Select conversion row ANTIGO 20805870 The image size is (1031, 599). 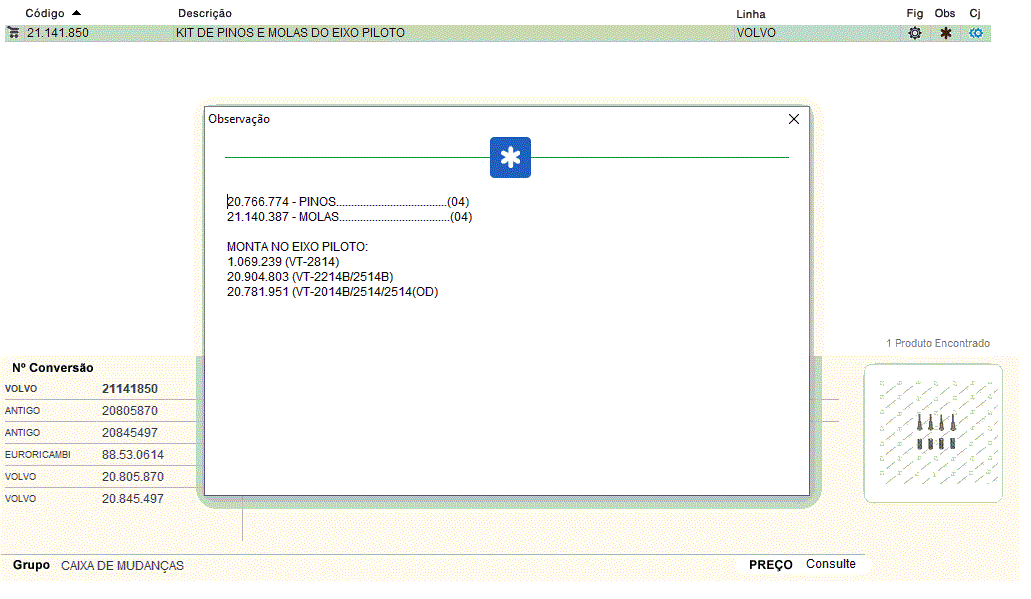[100, 411]
